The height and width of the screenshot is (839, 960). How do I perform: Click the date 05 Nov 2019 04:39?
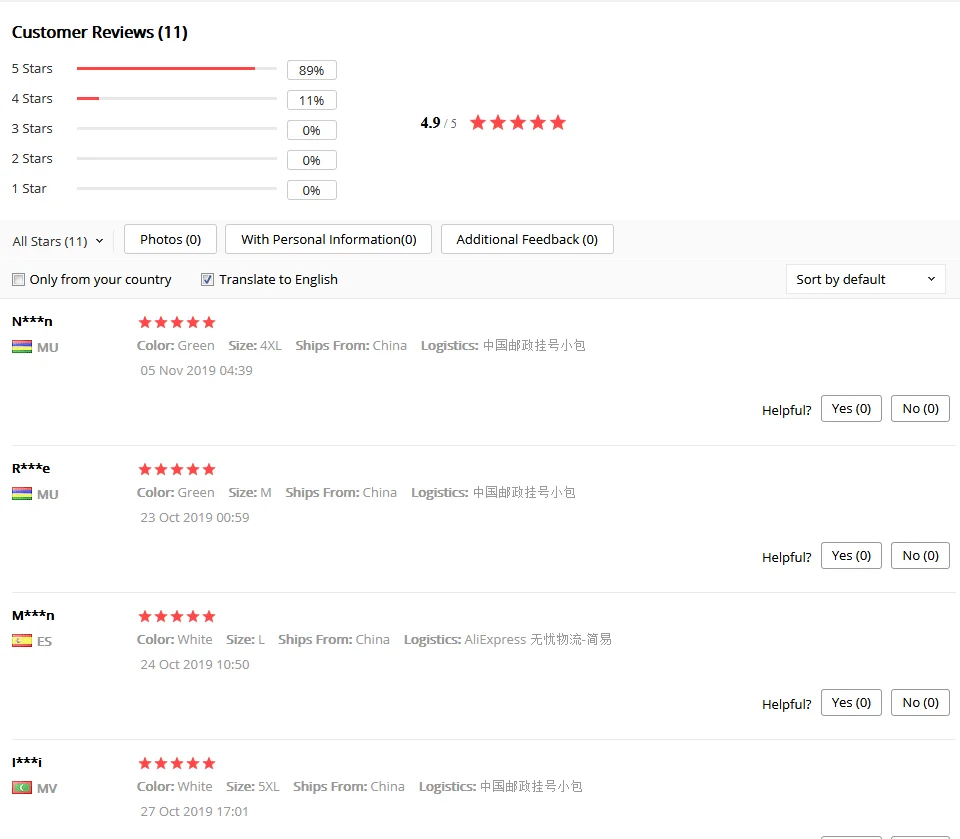coord(197,371)
